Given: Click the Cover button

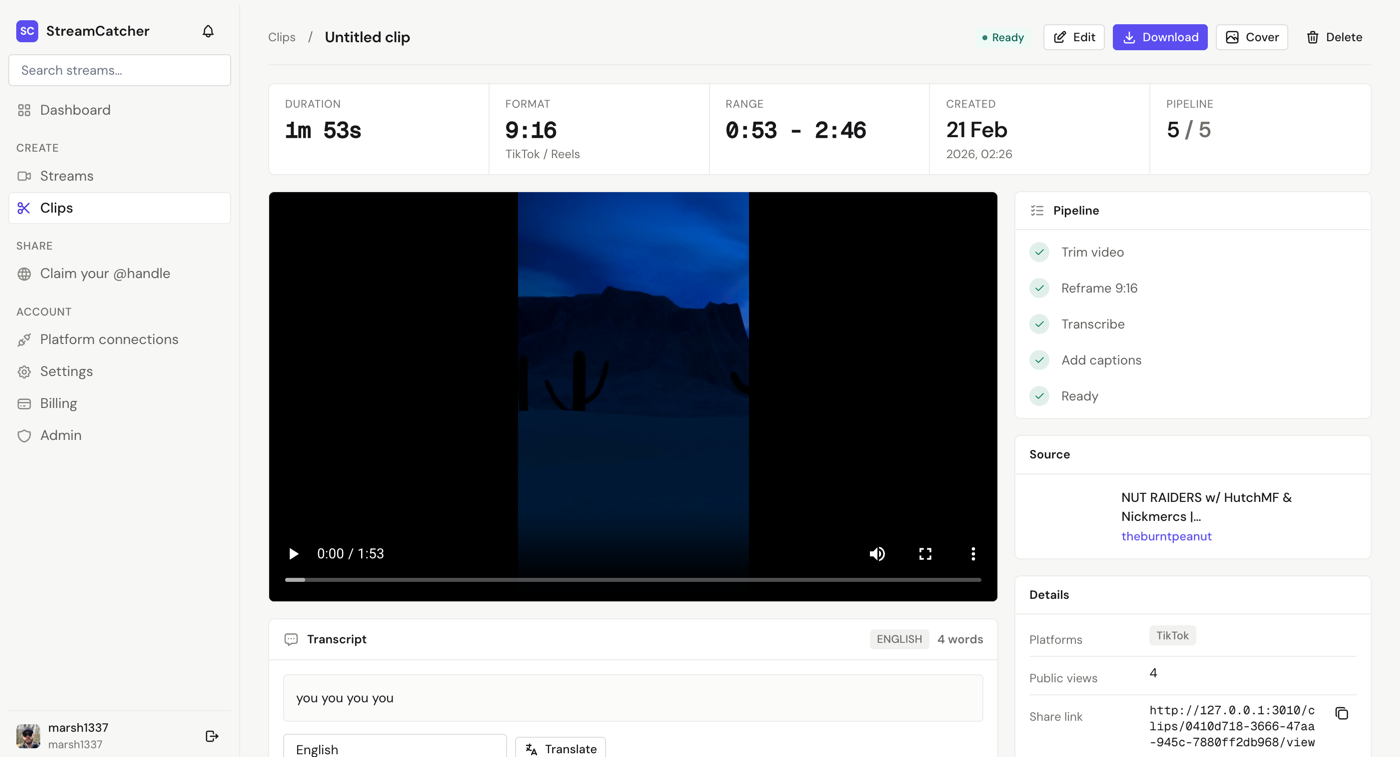Looking at the screenshot, I should [x=1252, y=37].
